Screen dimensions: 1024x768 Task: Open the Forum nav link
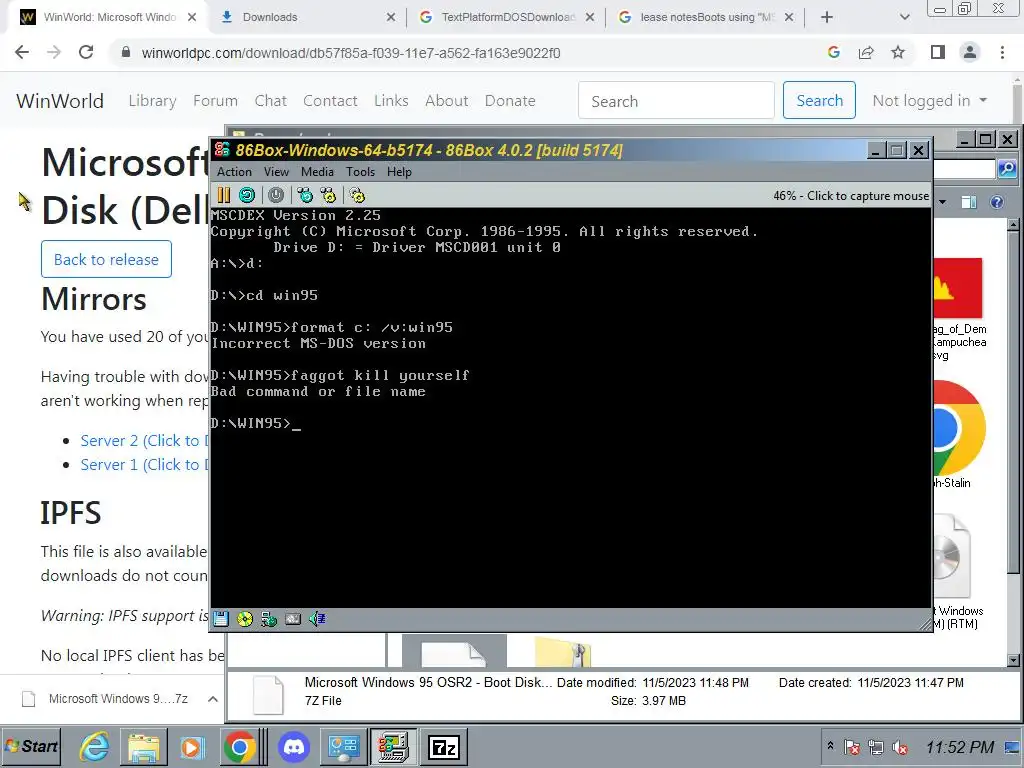point(216,101)
